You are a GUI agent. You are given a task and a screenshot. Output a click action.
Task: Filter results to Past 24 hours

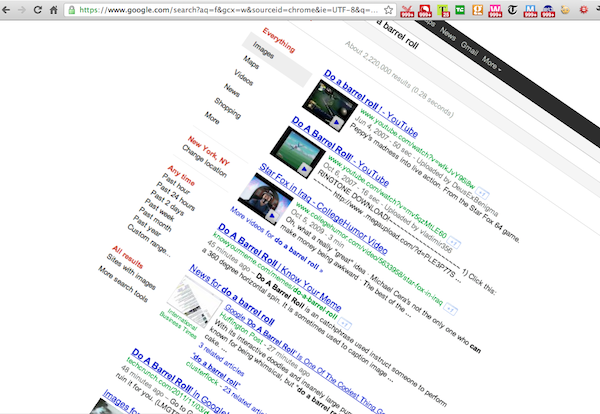click(175, 196)
